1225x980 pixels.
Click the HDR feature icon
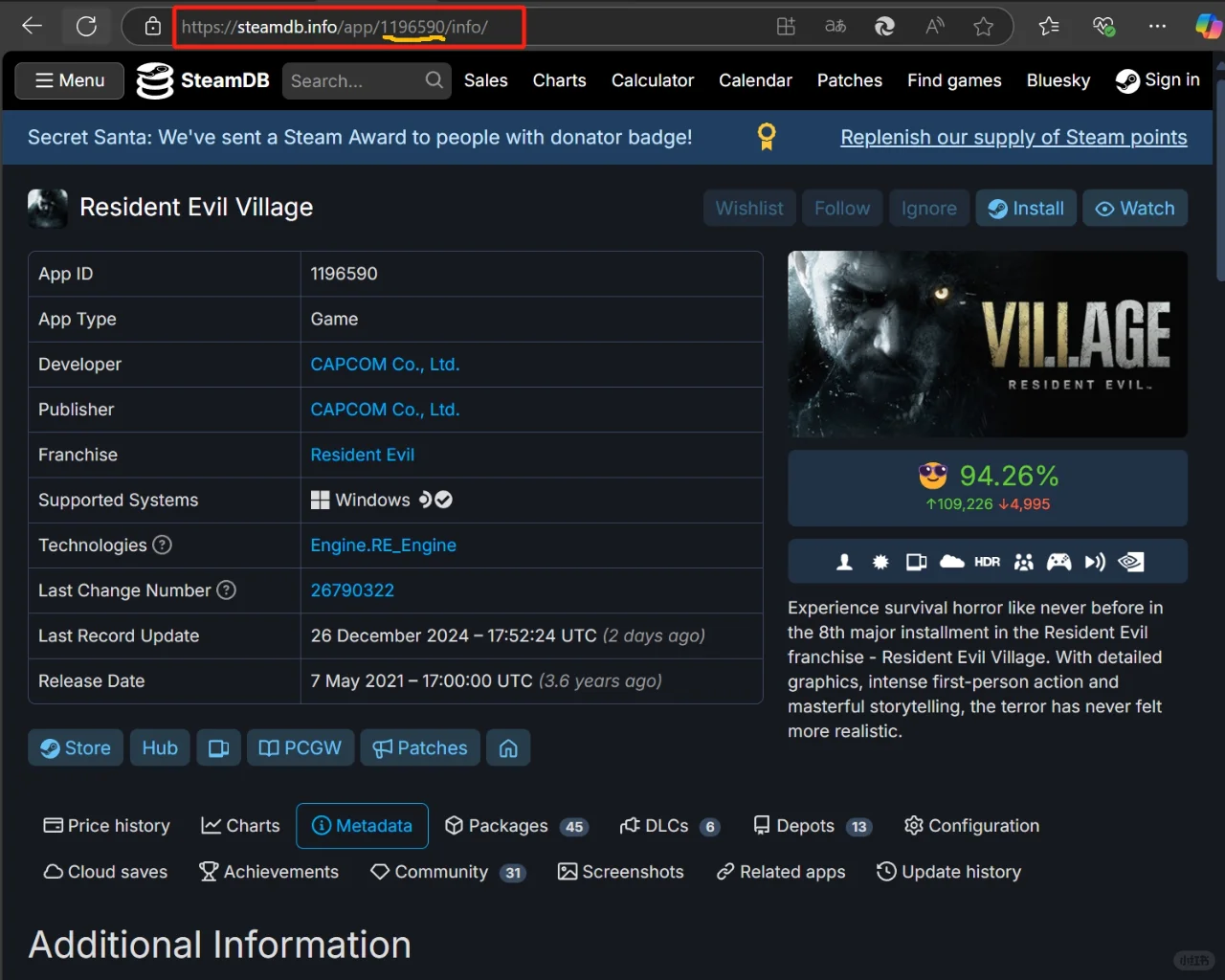click(x=988, y=562)
